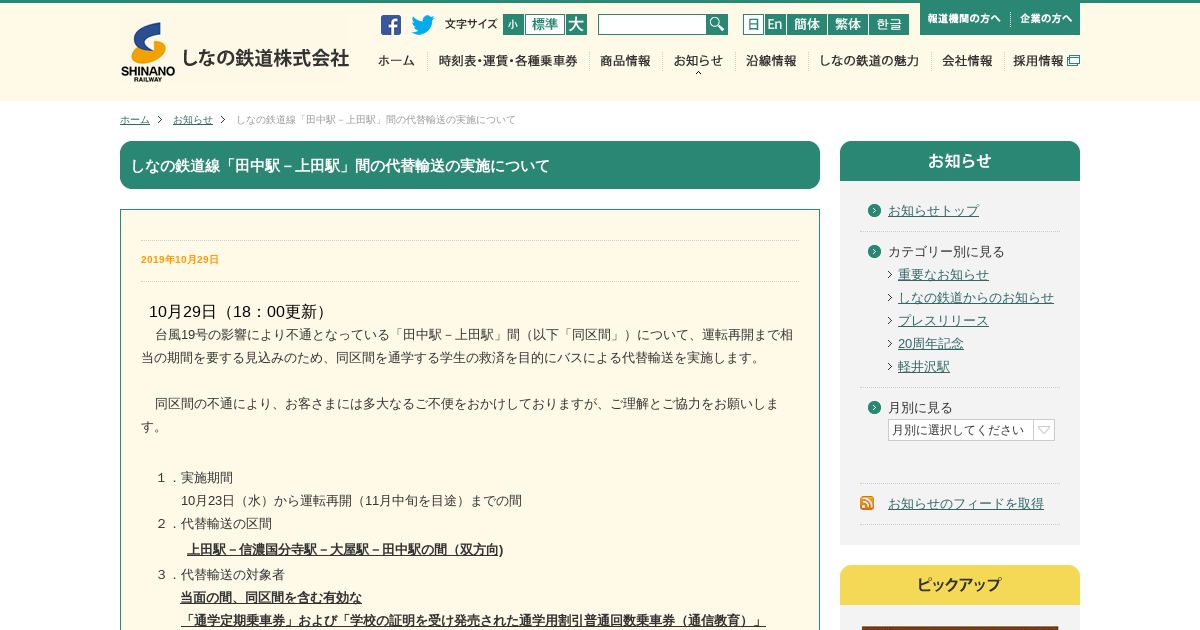
Task: Open 時刻表・運賃・各種乗車券 menu
Action: pyautogui.click(x=508, y=61)
